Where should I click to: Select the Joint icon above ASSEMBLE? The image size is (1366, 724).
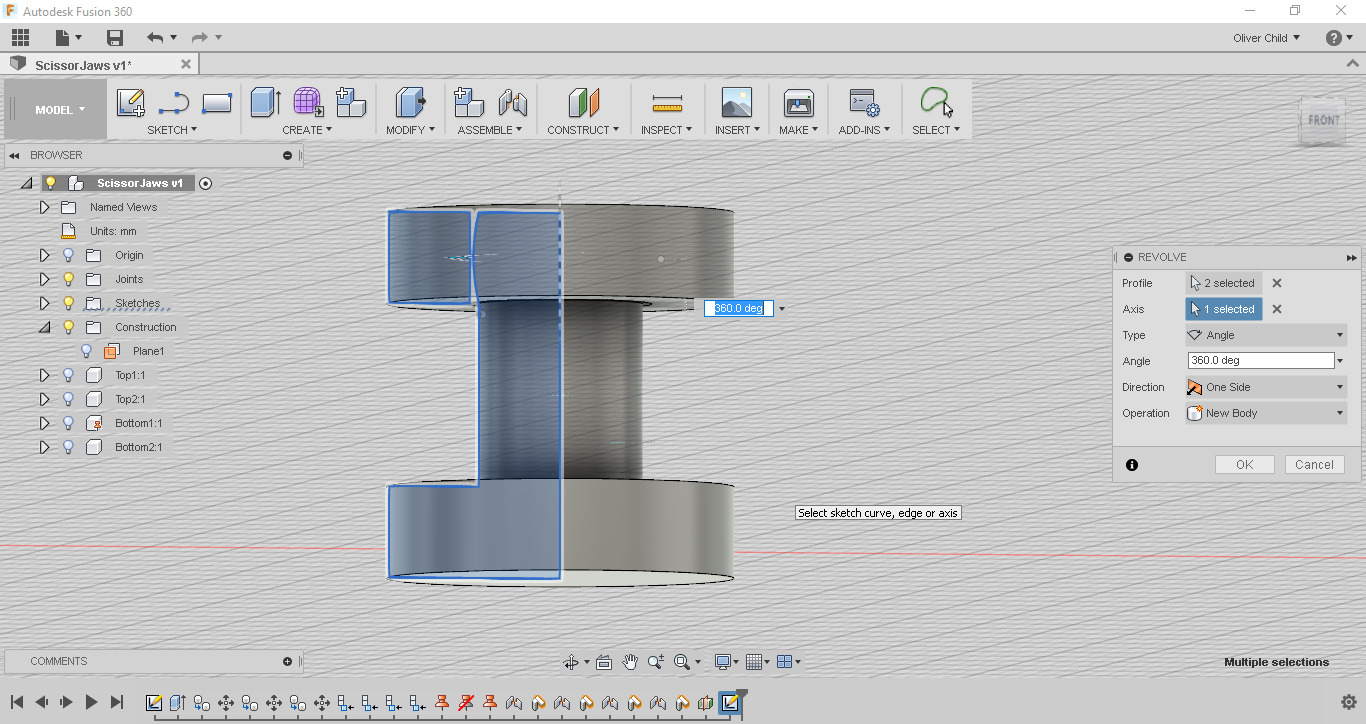coord(513,103)
